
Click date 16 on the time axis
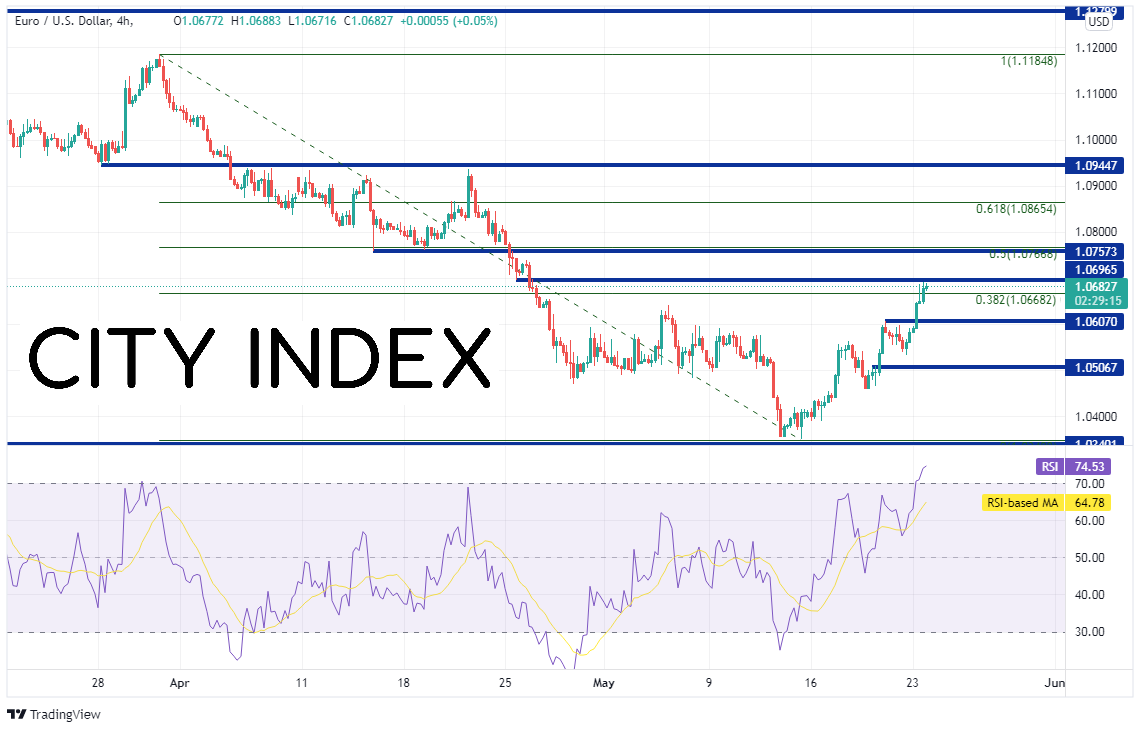pyautogui.click(x=811, y=684)
